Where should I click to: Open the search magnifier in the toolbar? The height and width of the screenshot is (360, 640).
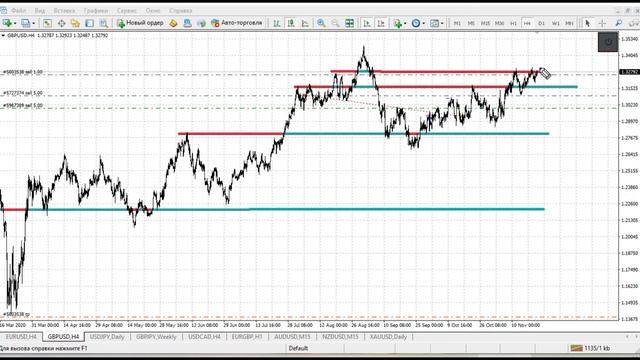coord(619,23)
